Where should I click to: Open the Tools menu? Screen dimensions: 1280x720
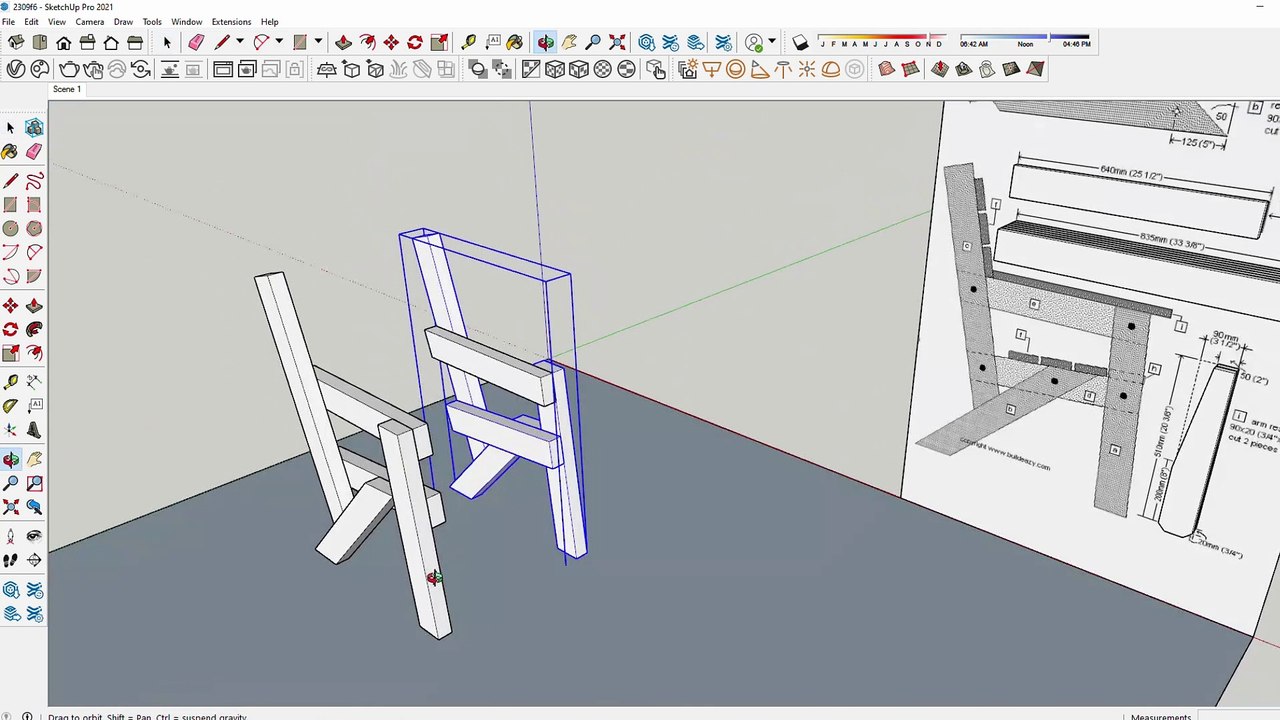152,21
